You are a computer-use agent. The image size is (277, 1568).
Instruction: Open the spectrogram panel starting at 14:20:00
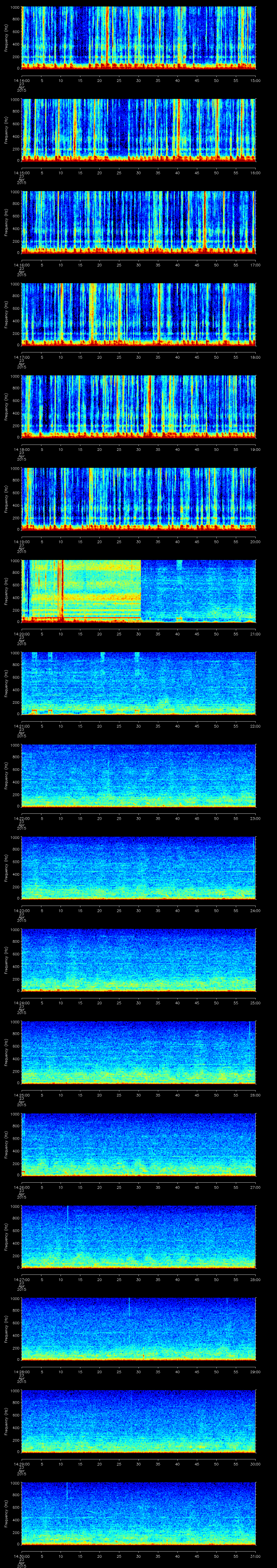click(139, 591)
